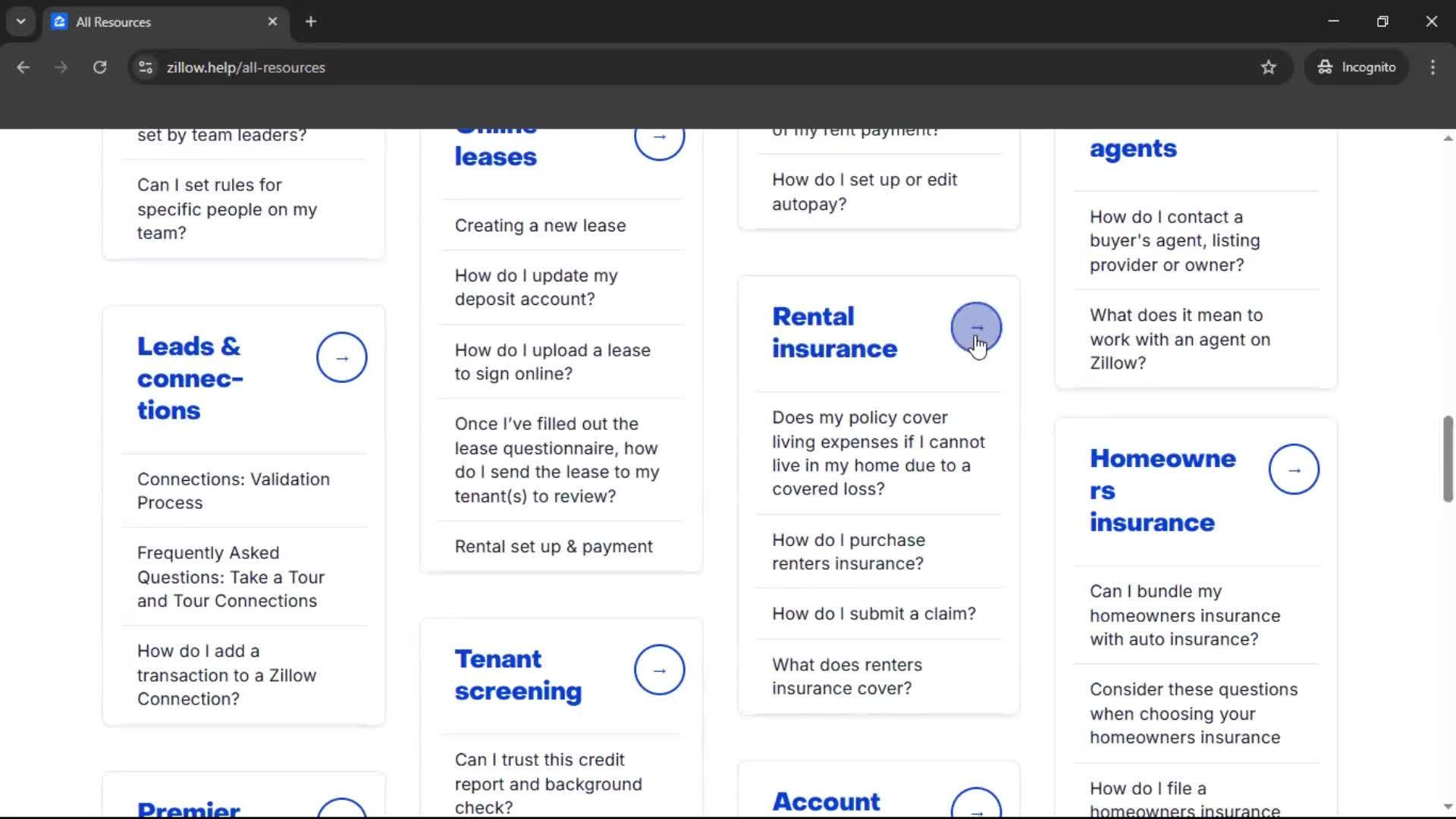Open a new browser tab
The height and width of the screenshot is (819, 1456).
point(310,21)
